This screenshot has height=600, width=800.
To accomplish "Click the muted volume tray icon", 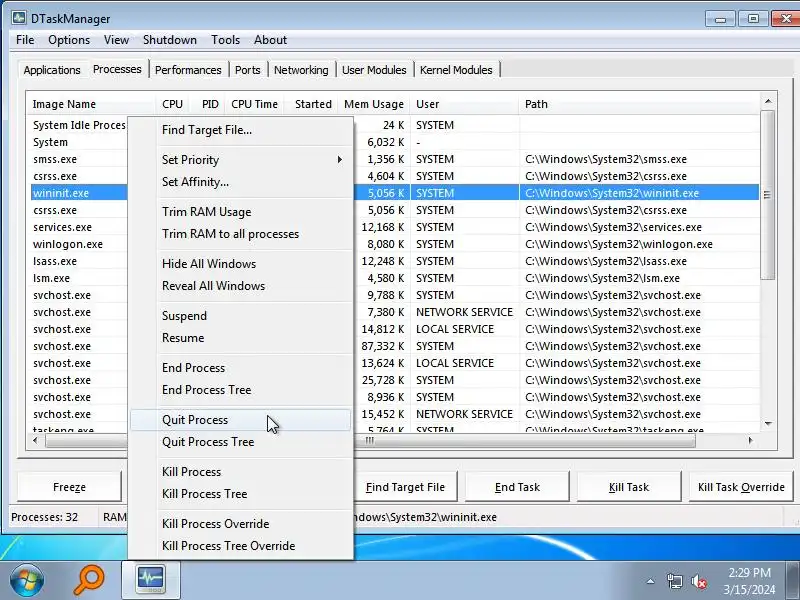I will pyautogui.click(x=698, y=581).
